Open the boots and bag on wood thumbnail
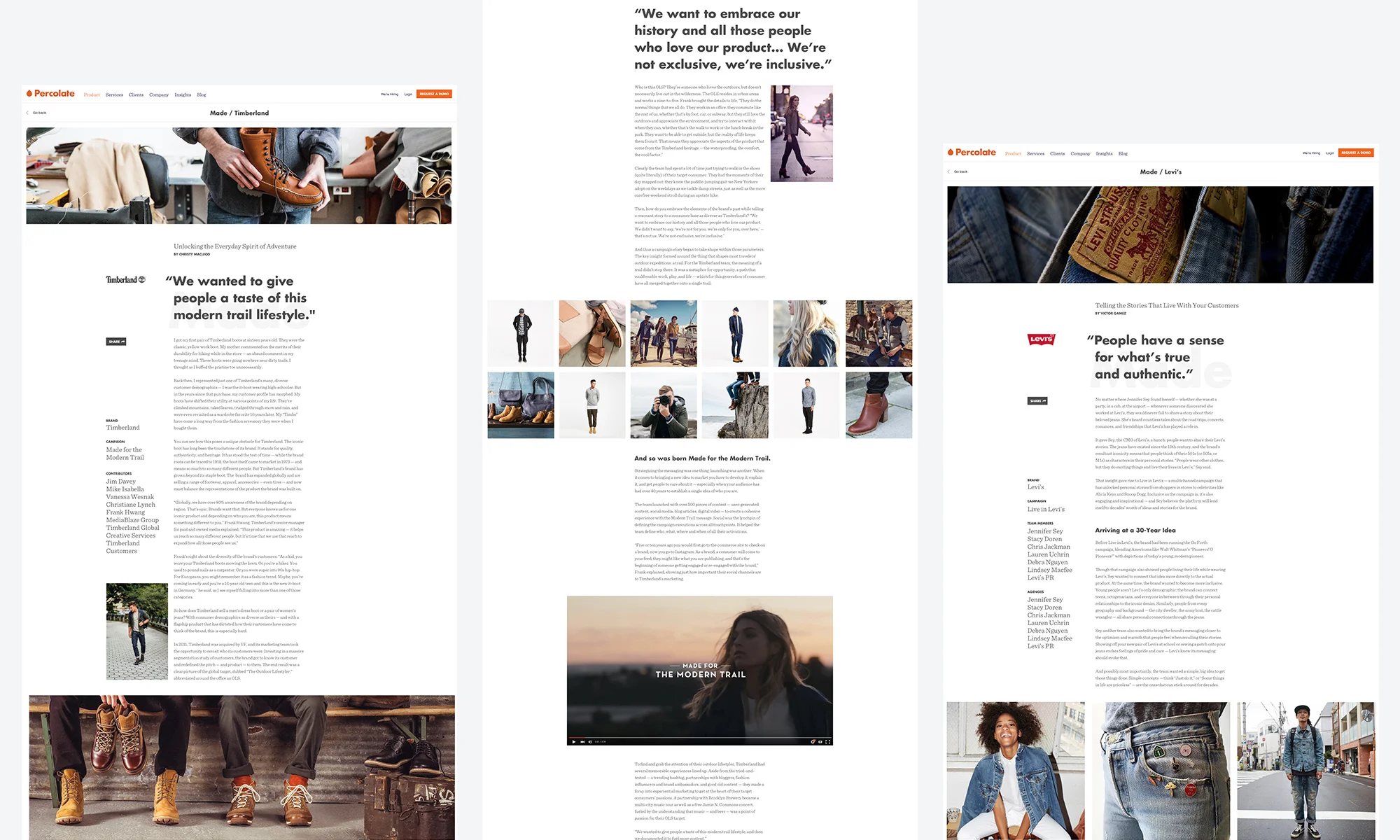Viewport: 1400px width, 840px height. 521,405
